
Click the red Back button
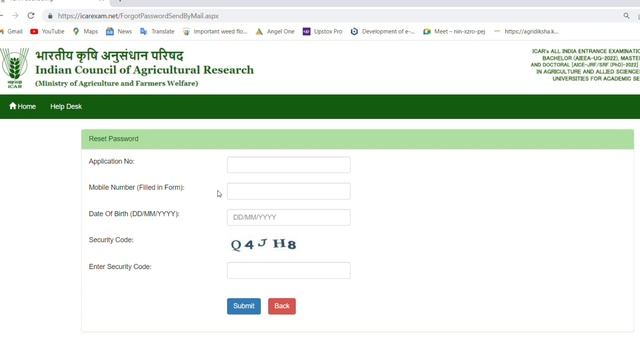coord(282,306)
